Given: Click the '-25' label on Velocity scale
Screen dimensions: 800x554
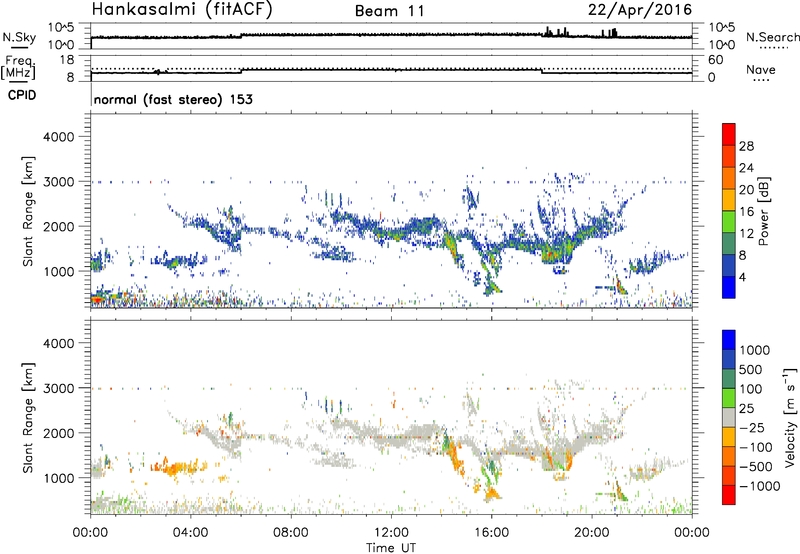Looking at the screenshot, I should 752,427.
